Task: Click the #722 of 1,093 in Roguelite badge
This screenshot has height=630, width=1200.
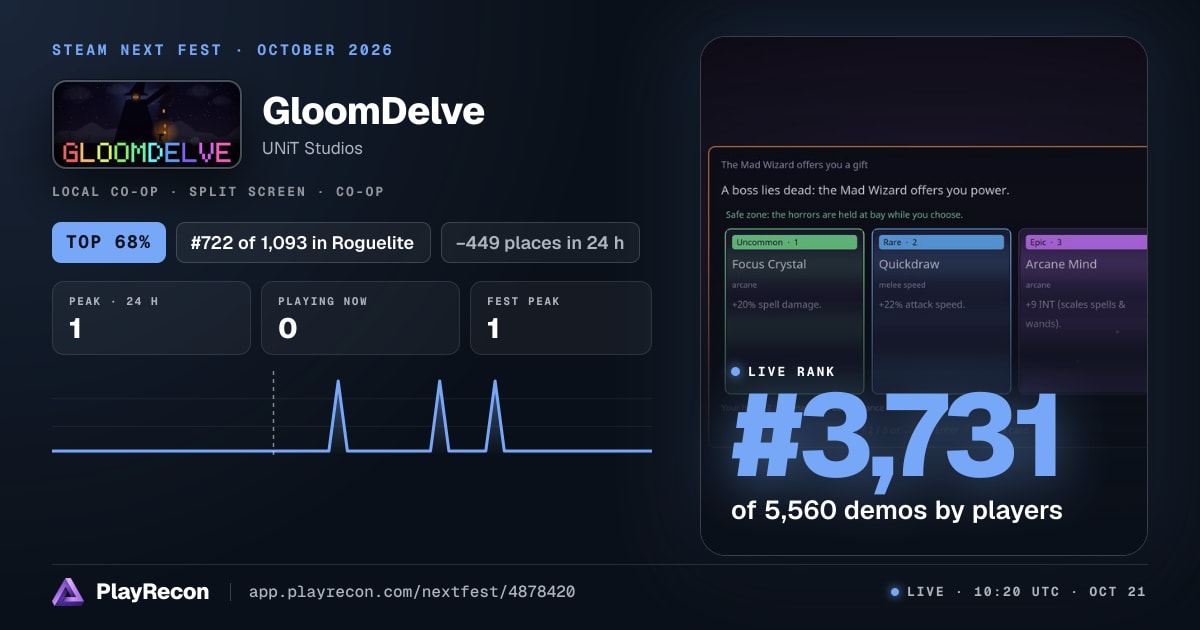Action: [x=303, y=242]
